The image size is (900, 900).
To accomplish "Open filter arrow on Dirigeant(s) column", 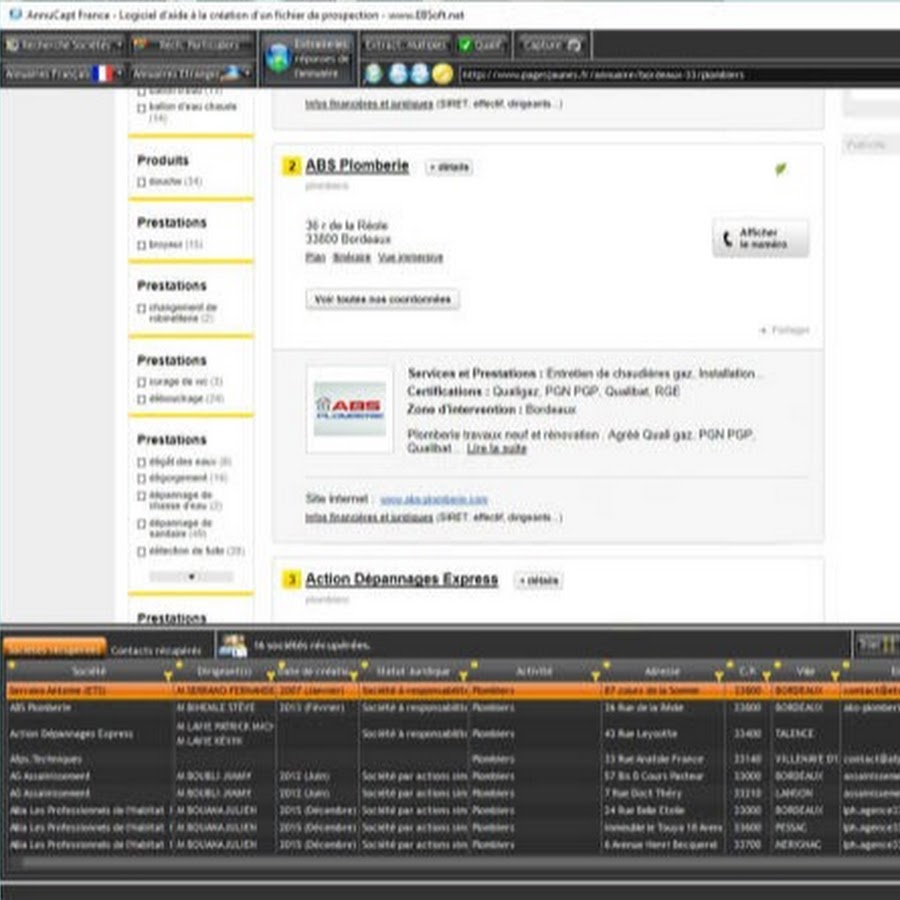I will click(x=270, y=676).
